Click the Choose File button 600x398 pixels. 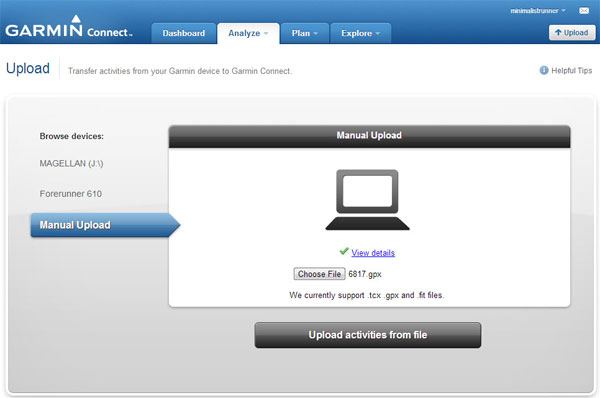(320, 274)
